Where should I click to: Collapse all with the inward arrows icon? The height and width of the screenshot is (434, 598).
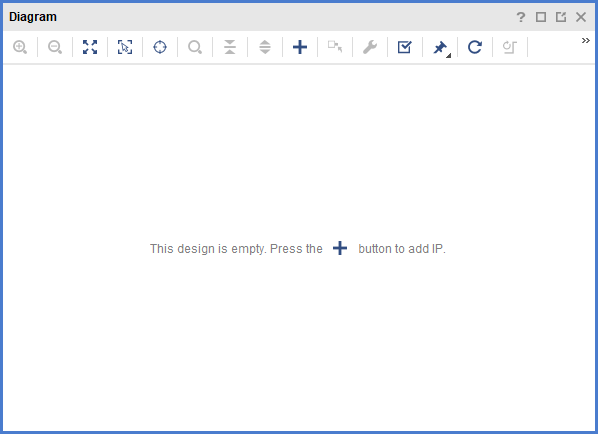230,47
